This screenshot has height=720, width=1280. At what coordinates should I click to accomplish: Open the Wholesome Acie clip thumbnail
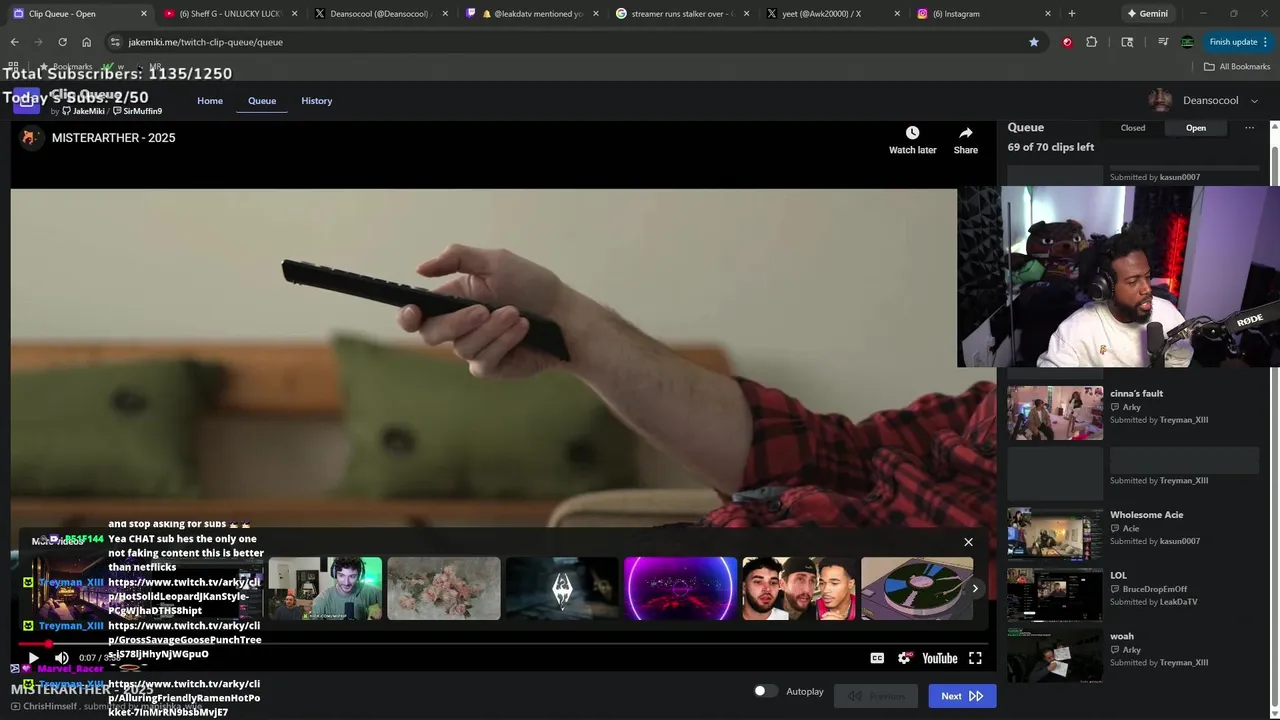point(1055,534)
